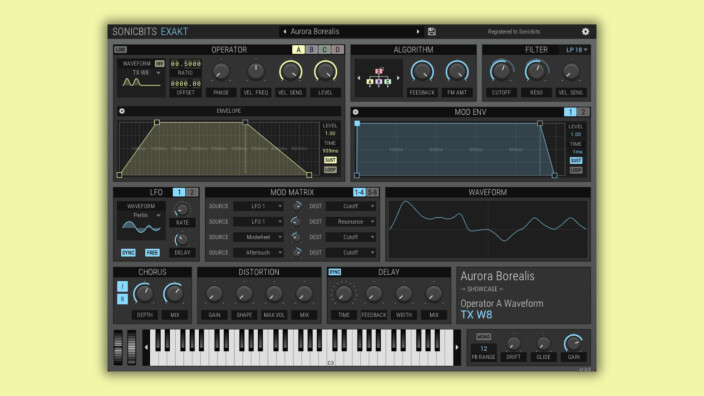Select operator tab D
This screenshot has width=704, height=396.
[x=337, y=50]
